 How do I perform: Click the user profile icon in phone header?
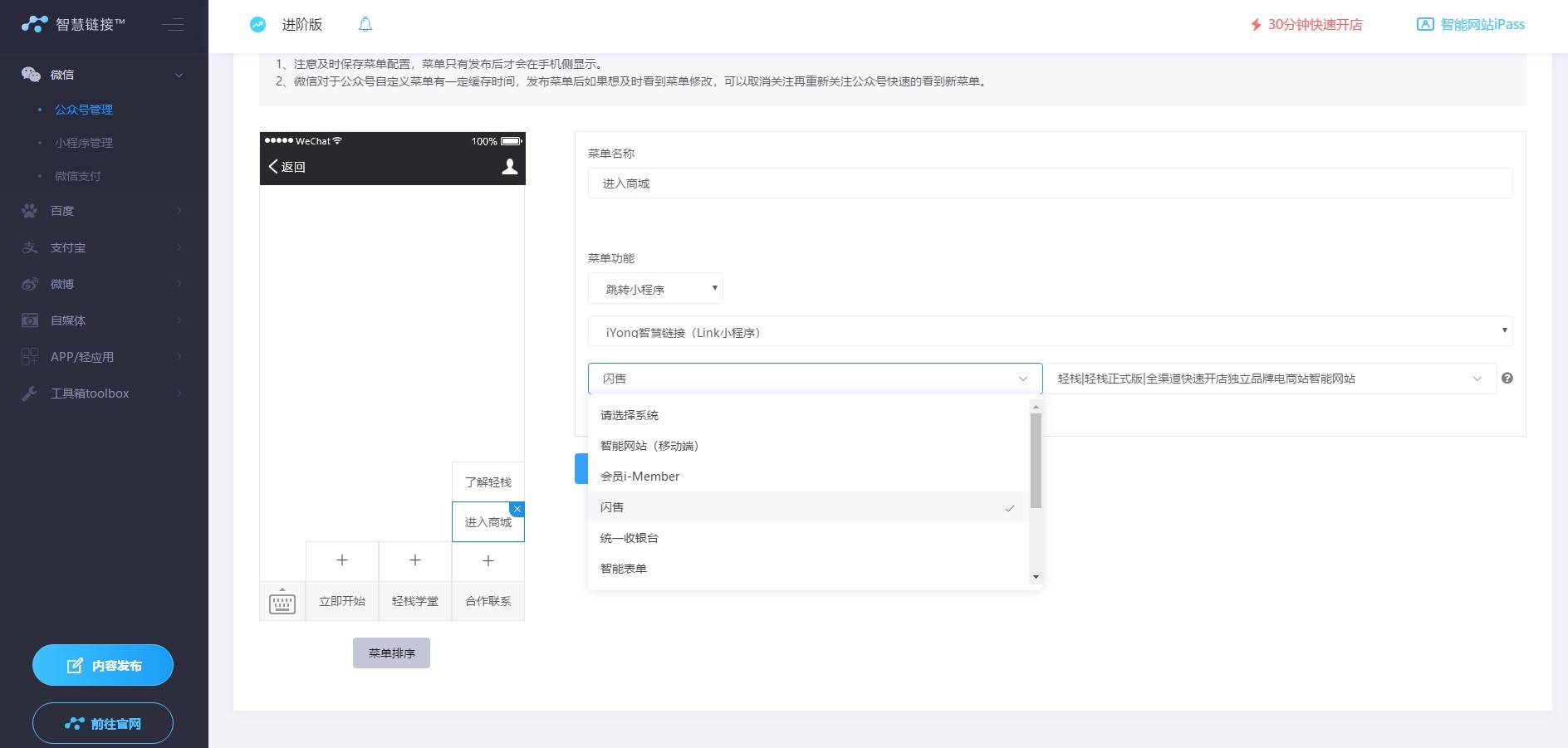510,167
